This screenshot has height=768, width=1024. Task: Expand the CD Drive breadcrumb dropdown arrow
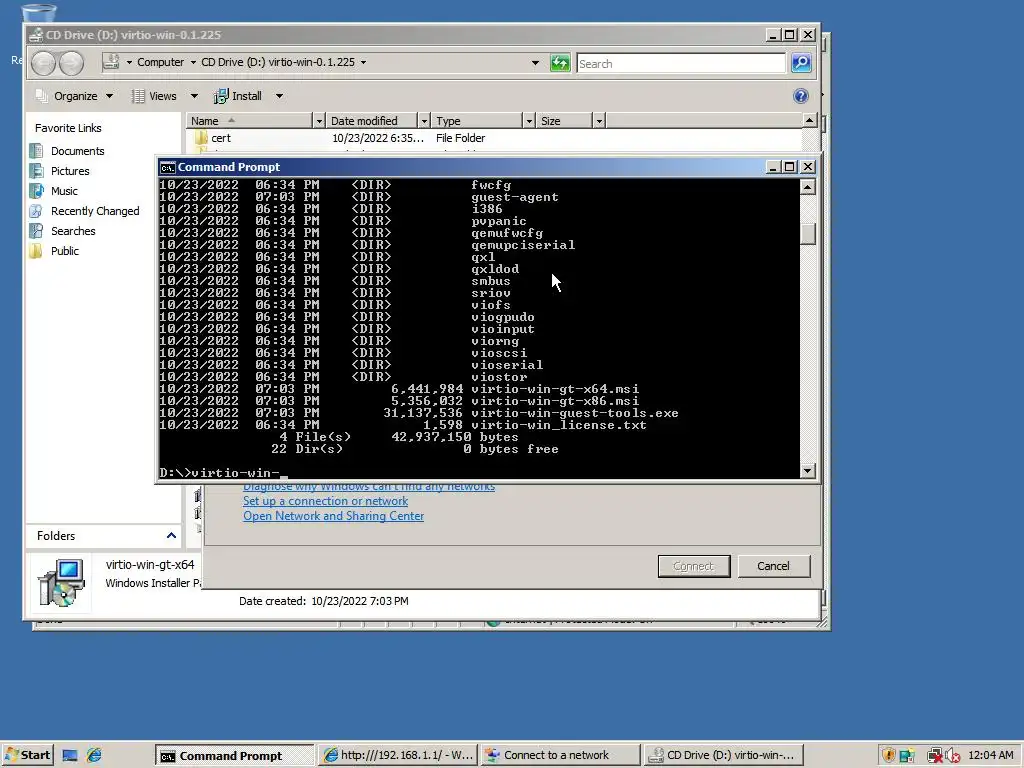pyautogui.click(x=363, y=62)
